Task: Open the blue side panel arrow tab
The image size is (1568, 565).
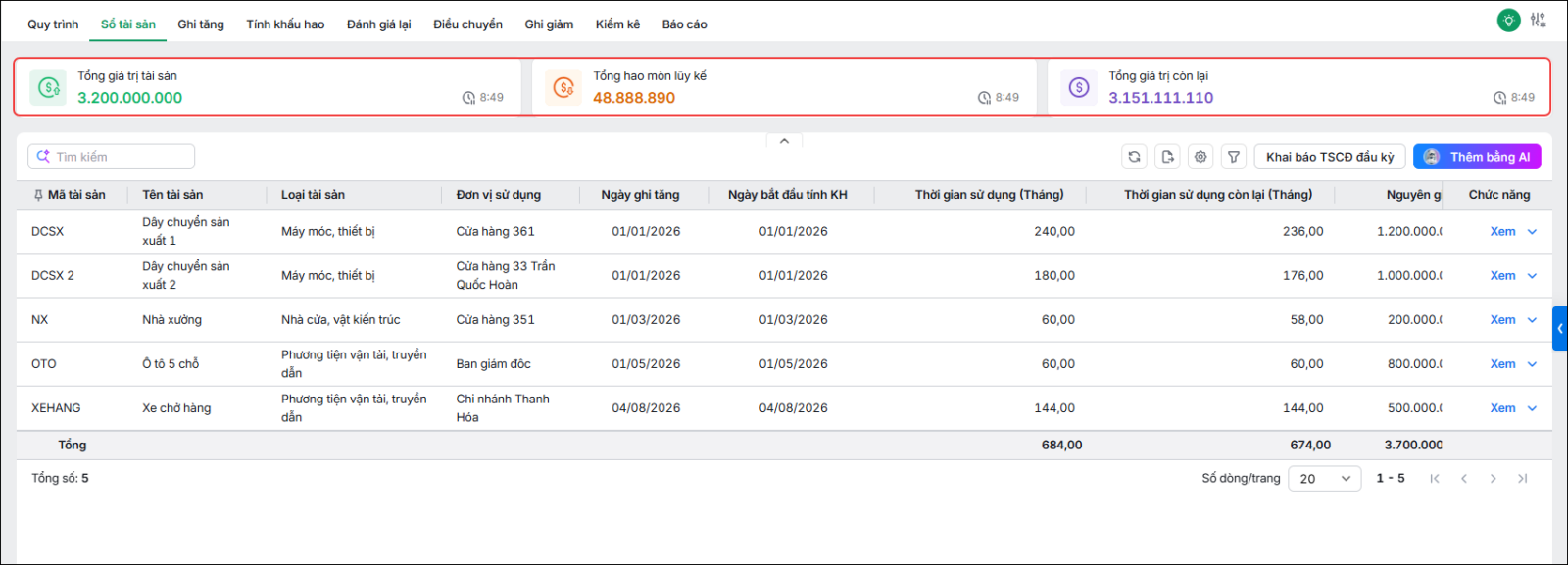Action: click(1560, 329)
